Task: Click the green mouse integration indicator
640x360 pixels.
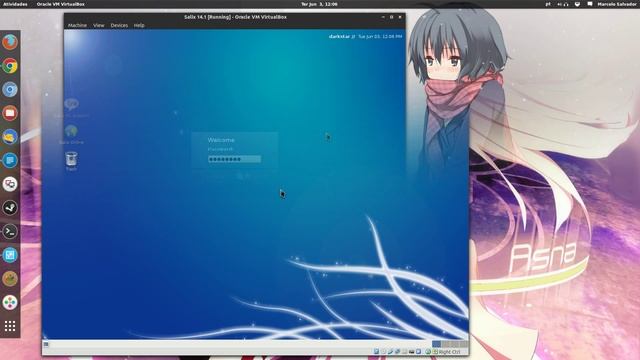Action: click(x=428, y=351)
